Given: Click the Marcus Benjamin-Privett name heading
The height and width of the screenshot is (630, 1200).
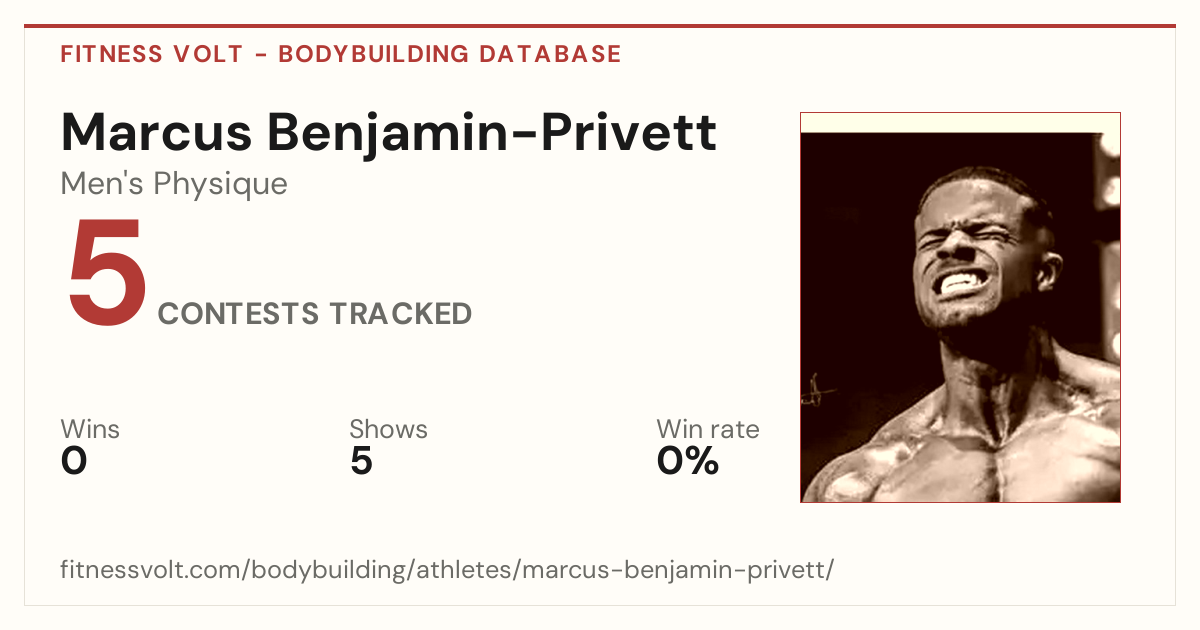Looking at the screenshot, I should pos(389,132).
